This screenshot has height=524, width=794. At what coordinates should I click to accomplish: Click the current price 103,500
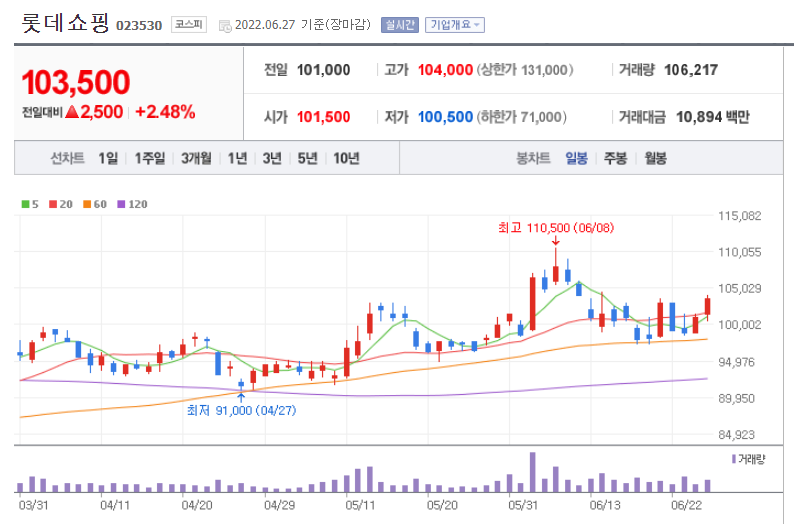point(76,82)
